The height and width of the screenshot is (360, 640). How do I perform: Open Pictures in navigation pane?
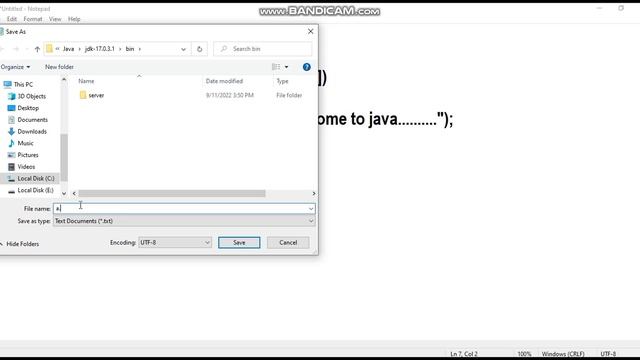tap(28, 155)
